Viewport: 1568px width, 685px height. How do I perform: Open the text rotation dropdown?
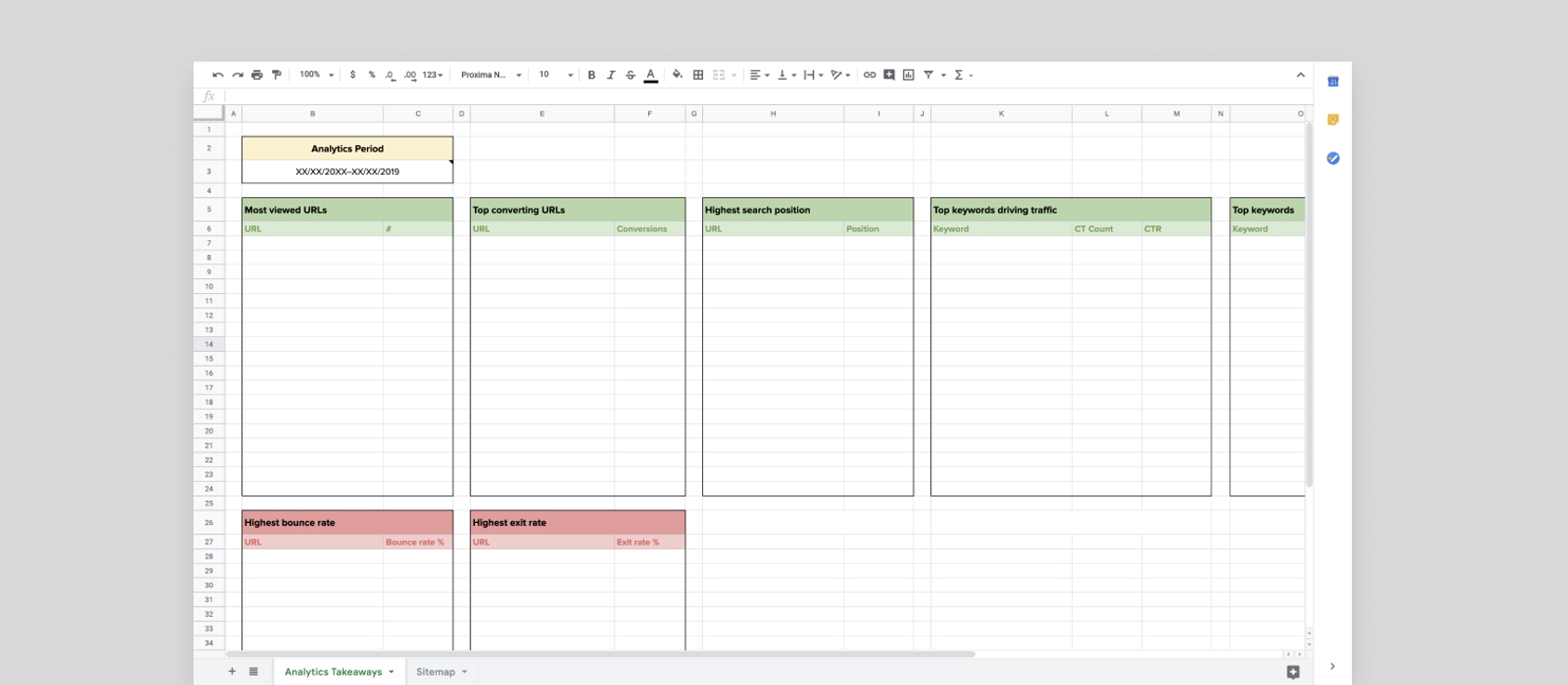[840, 75]
